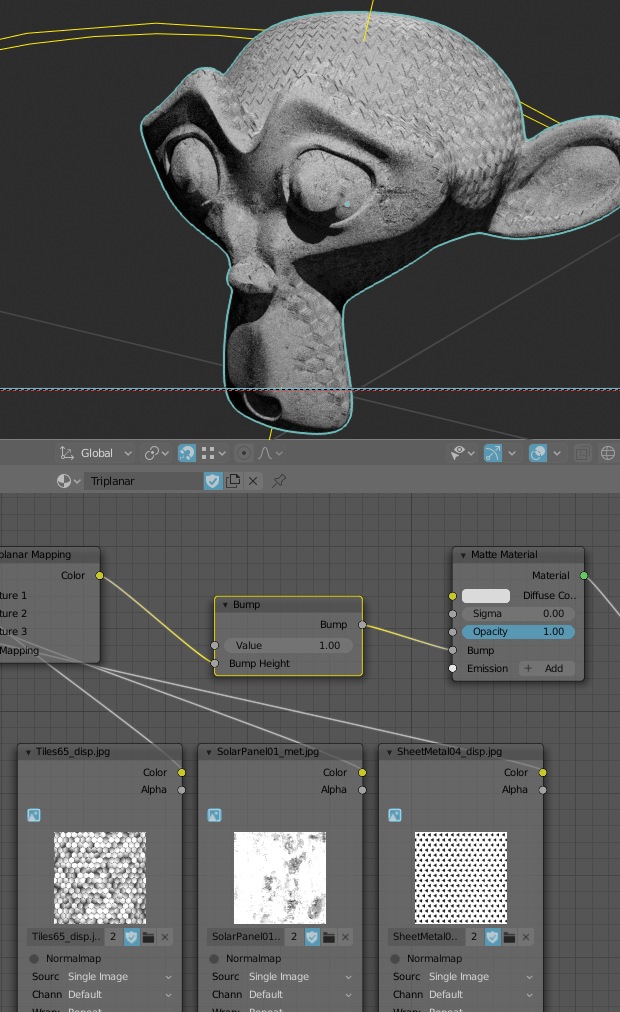Click image icon in SolarPanel01_met node
This screenshot has width=620, height=1012.
click(215, 816)
